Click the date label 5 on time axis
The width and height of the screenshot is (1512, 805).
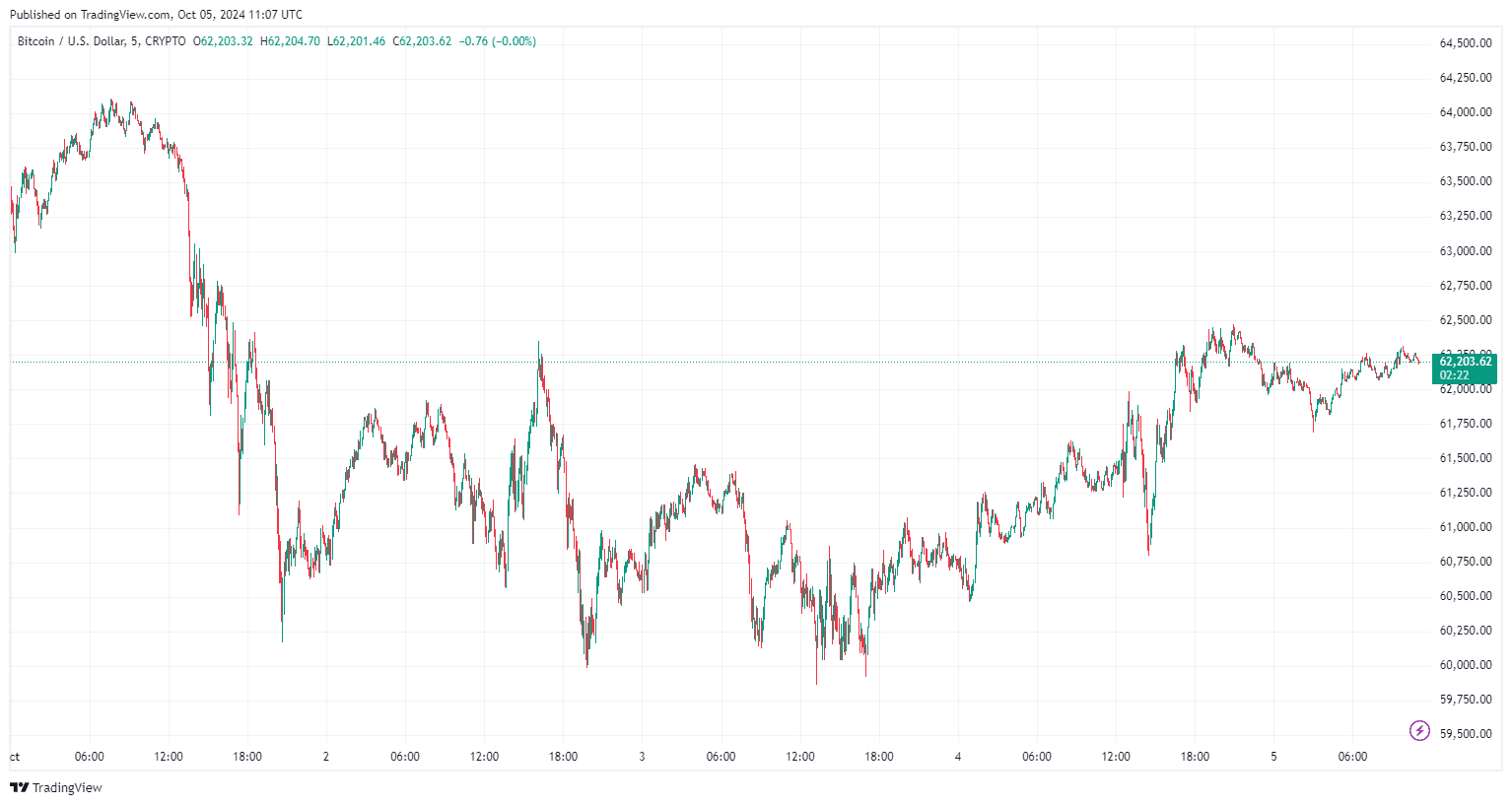pyautogui.click(x=1273, y=757)
